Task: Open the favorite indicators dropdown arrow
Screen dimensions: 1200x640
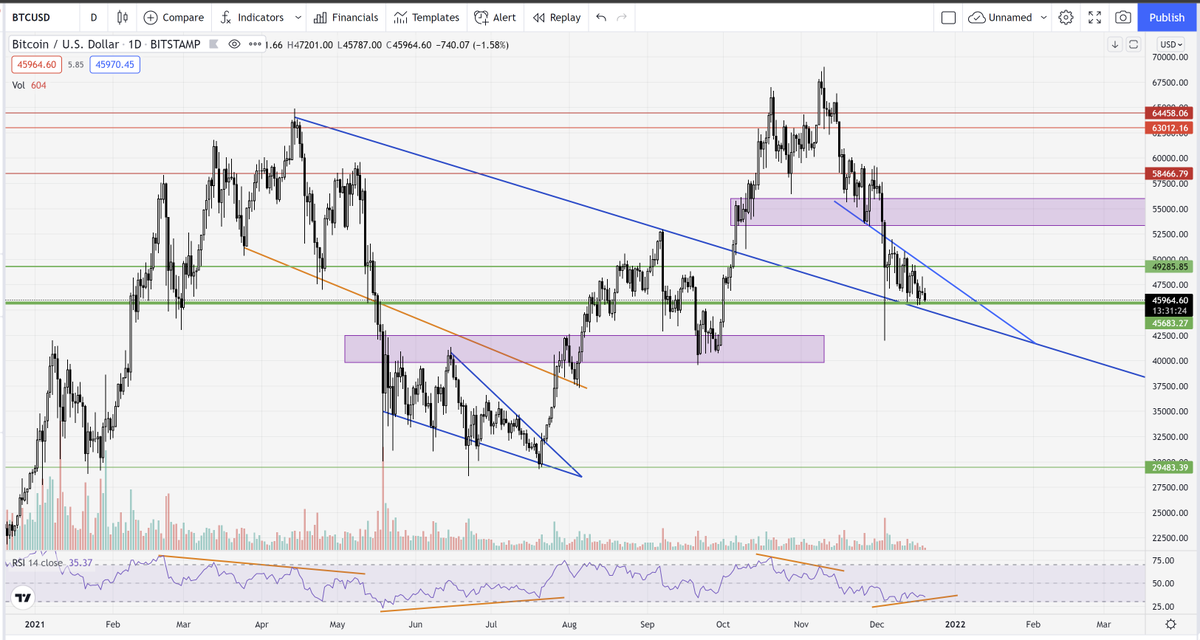Action: (x=298, y=17)
